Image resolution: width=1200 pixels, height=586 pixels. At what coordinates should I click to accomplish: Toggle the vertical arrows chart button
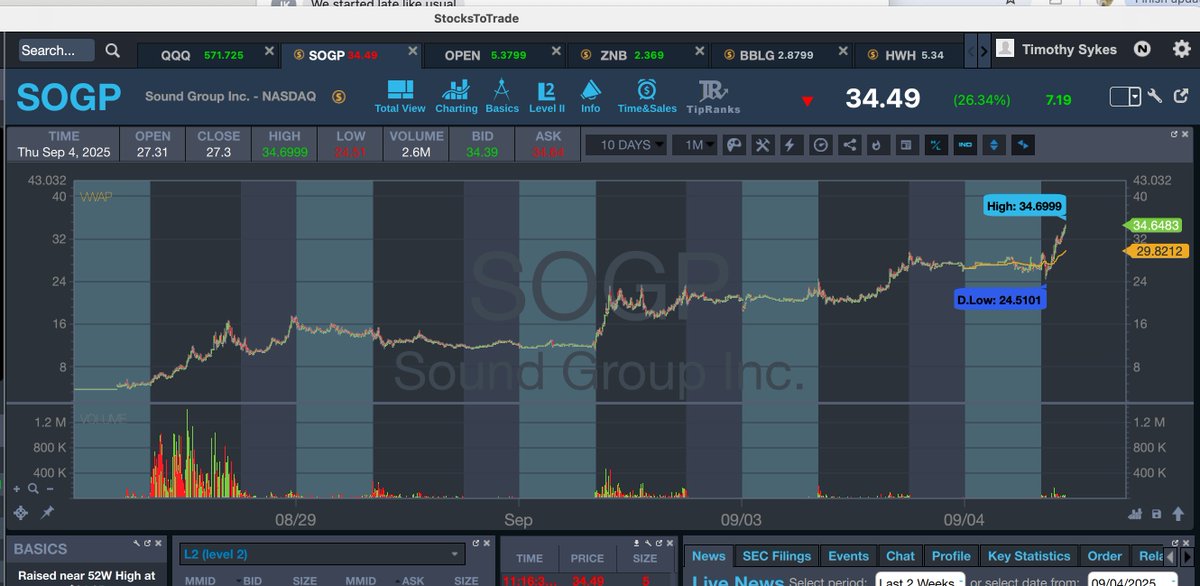(x=994, y=145)
